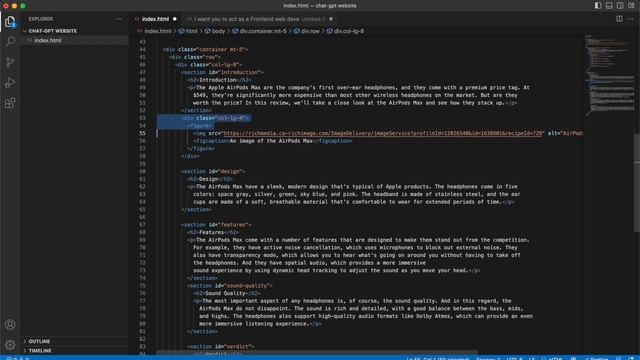This screenshot has height=360, width=640.
Task: Open the customize layout icon
Action: pyautogui.click(x=631, y=6)
